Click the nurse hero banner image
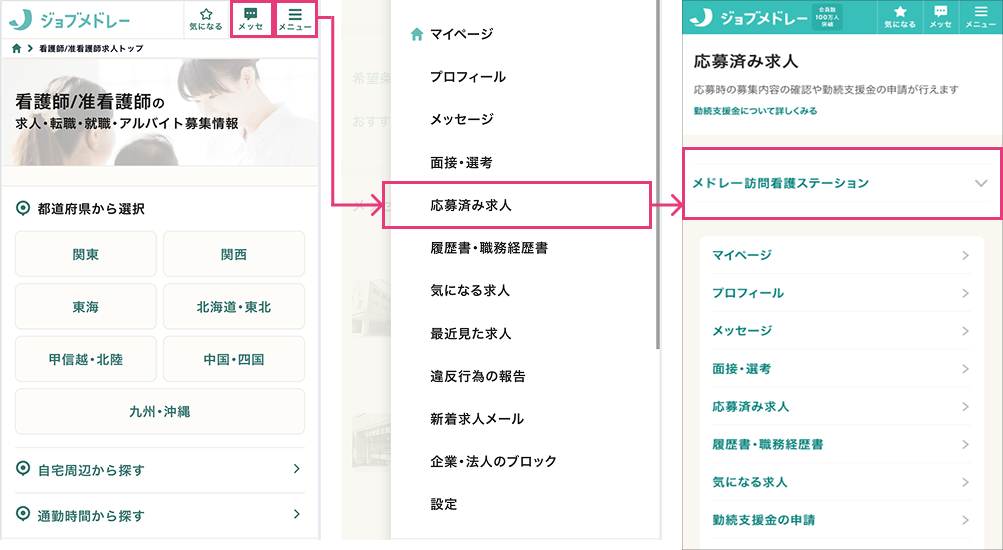Viewport: 1003px width, 550px height. (160, 112)
